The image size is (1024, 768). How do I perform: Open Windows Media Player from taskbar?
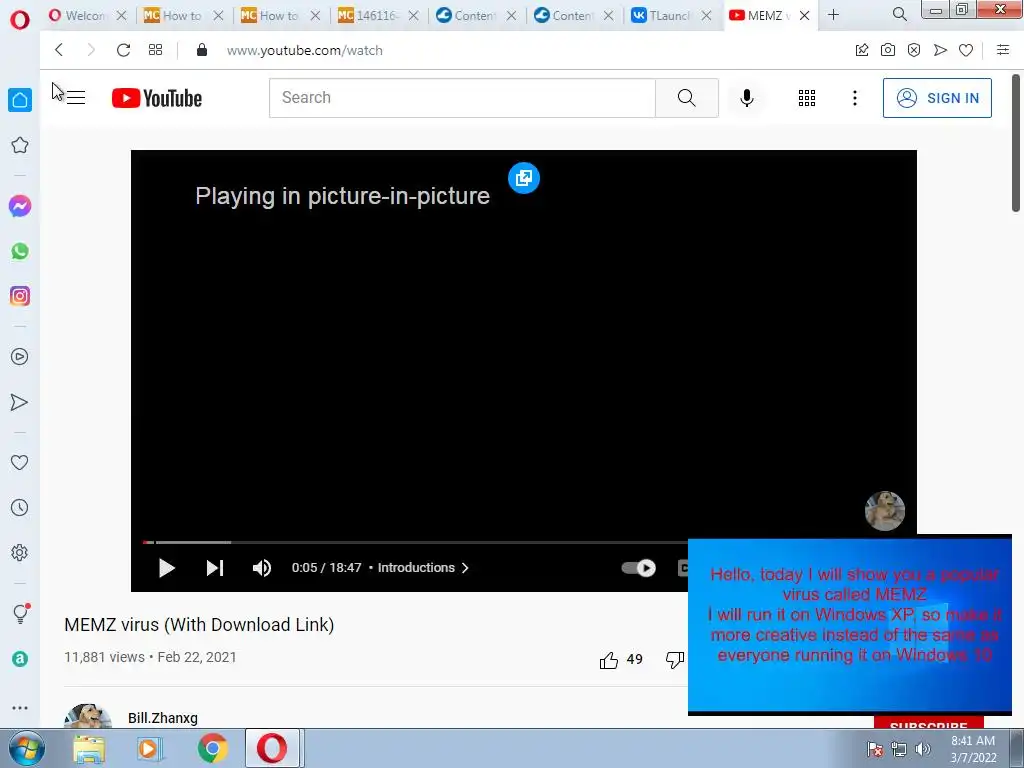pos(150,748)
